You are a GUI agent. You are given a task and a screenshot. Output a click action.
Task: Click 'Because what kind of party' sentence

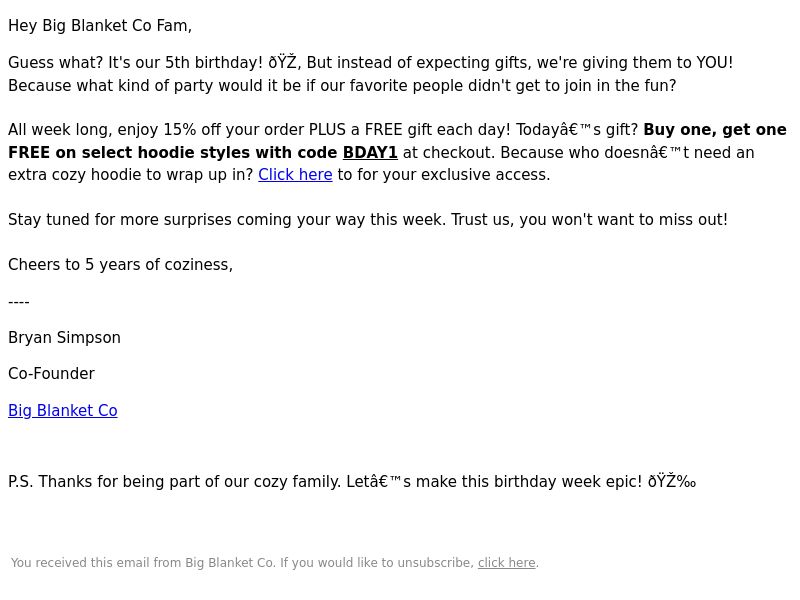pos(342,85)
